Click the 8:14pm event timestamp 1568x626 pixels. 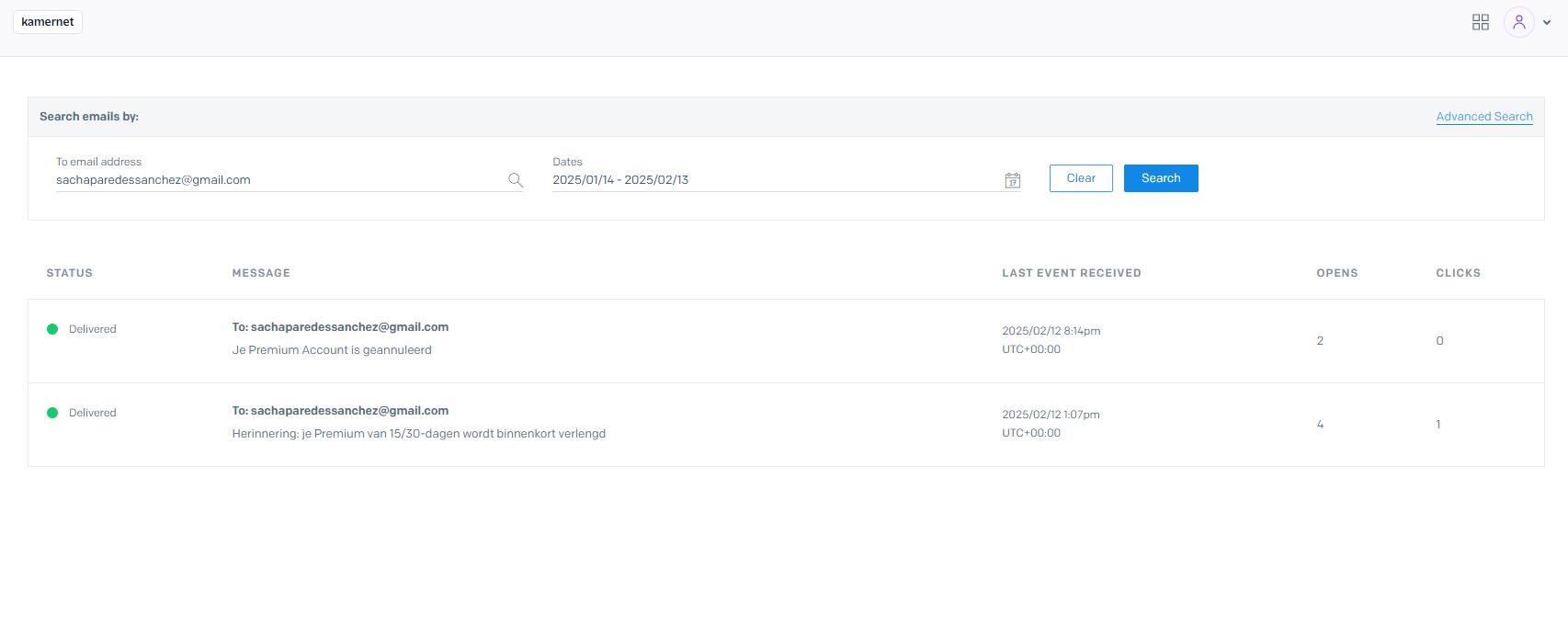click(x=1051, y=331)
